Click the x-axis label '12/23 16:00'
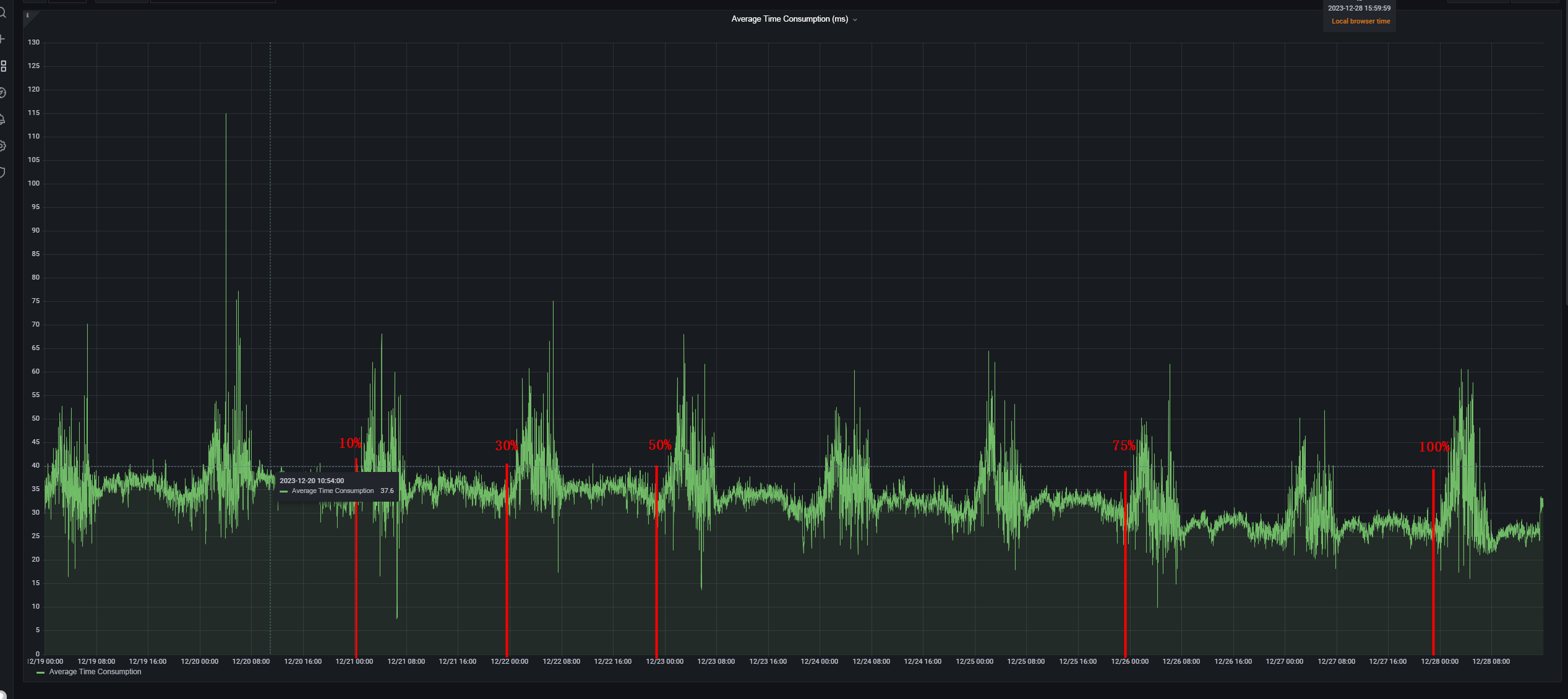The width and height of the screenshot is (1568, 699). [768, 662]
